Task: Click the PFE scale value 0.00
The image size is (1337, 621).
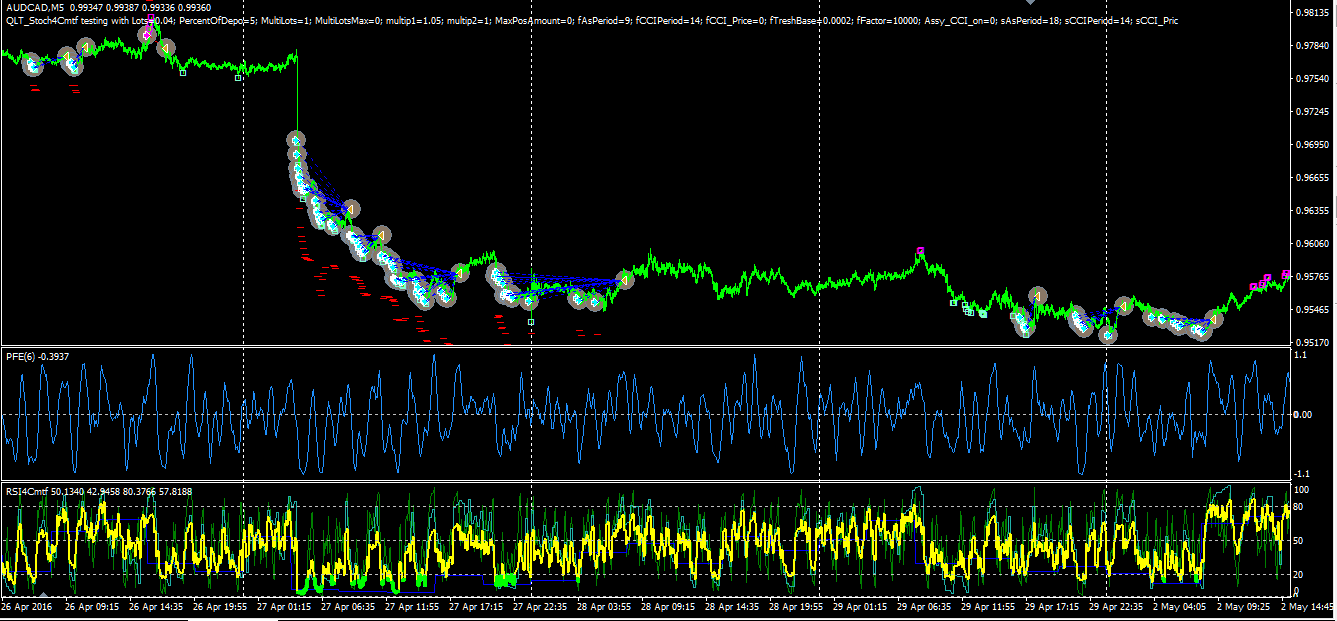Action: point(1302,414)
